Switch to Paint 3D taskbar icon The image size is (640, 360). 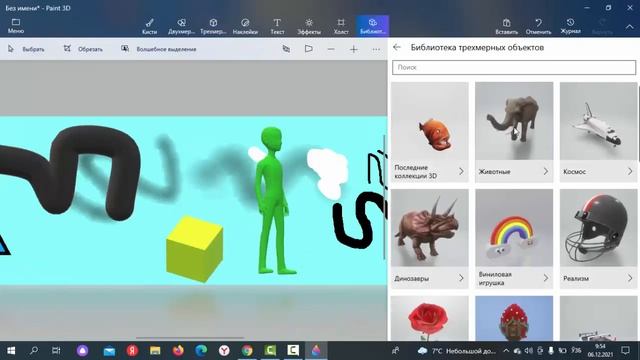pos(316,351)
